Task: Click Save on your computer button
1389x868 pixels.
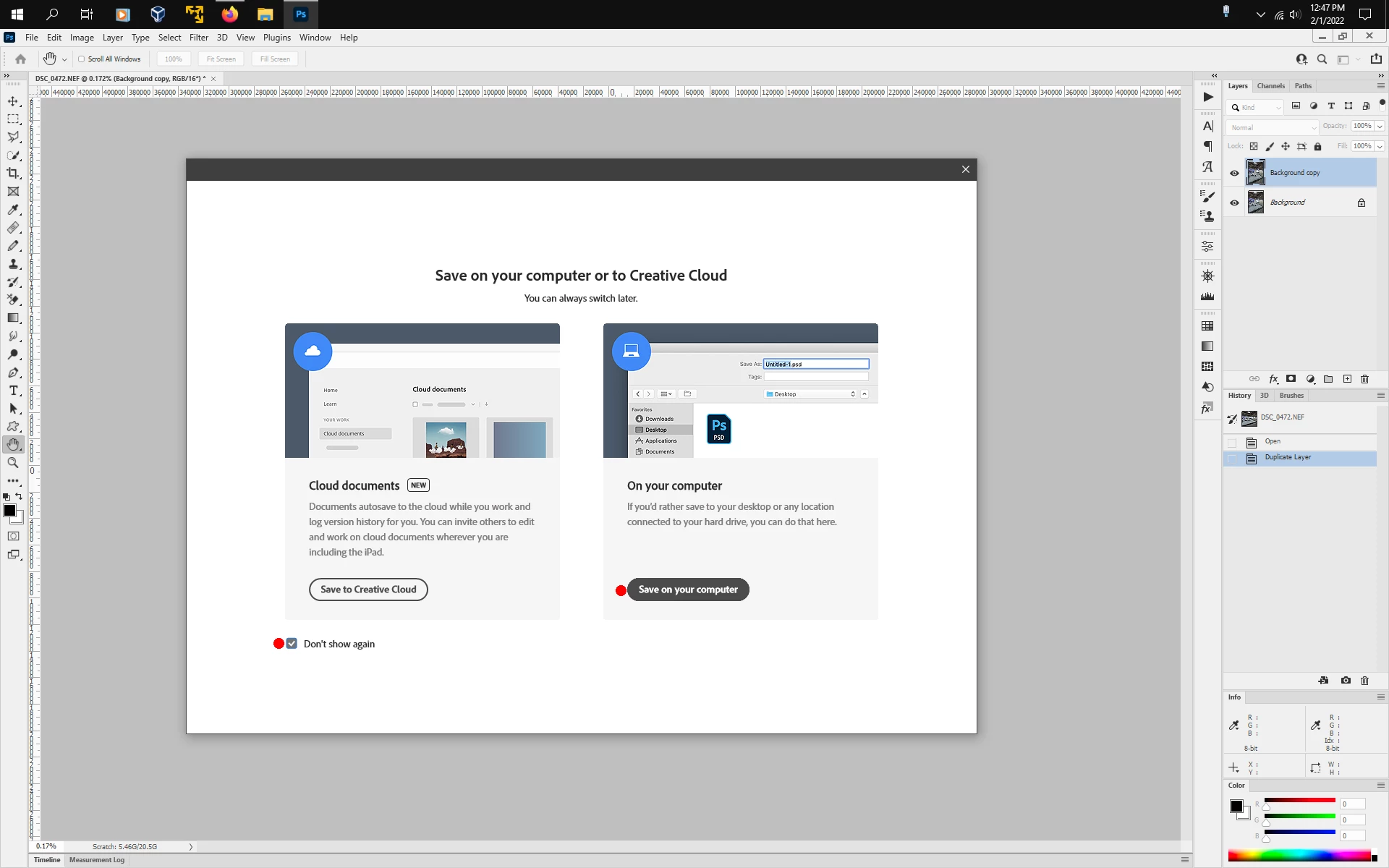Action: [688, 590]
